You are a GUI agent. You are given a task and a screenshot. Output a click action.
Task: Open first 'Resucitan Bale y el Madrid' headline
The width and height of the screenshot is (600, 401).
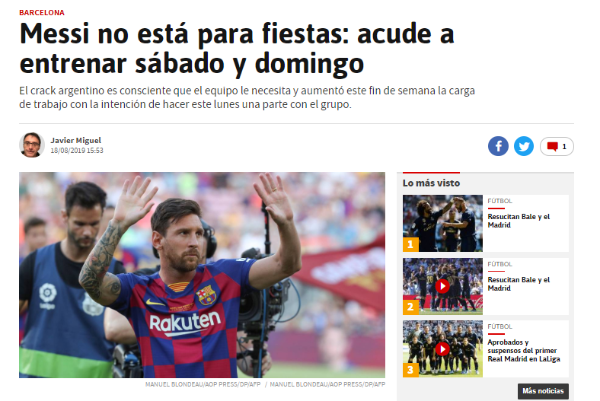click(x=518, y=221)
